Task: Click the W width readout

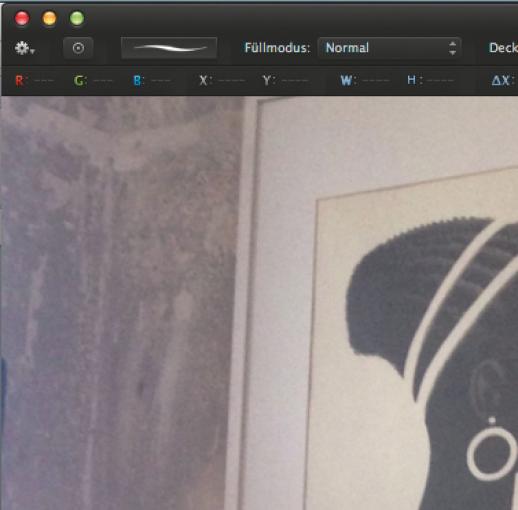Action: [365, 81]
